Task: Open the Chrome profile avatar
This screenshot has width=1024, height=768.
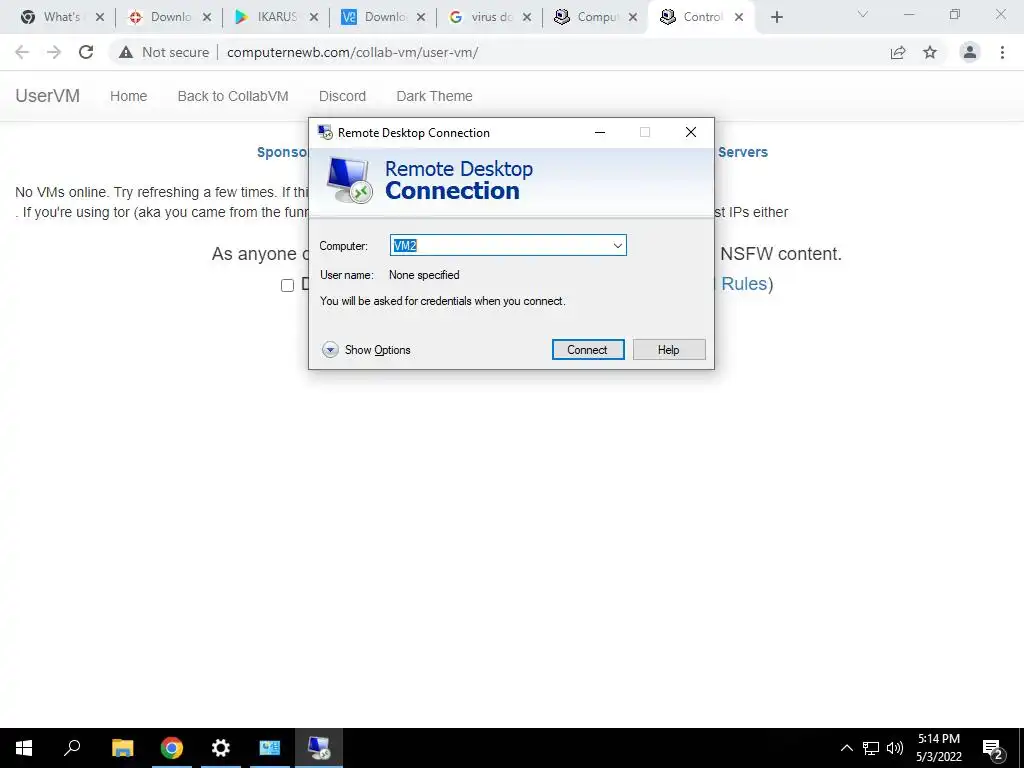Action: (970, 52)
